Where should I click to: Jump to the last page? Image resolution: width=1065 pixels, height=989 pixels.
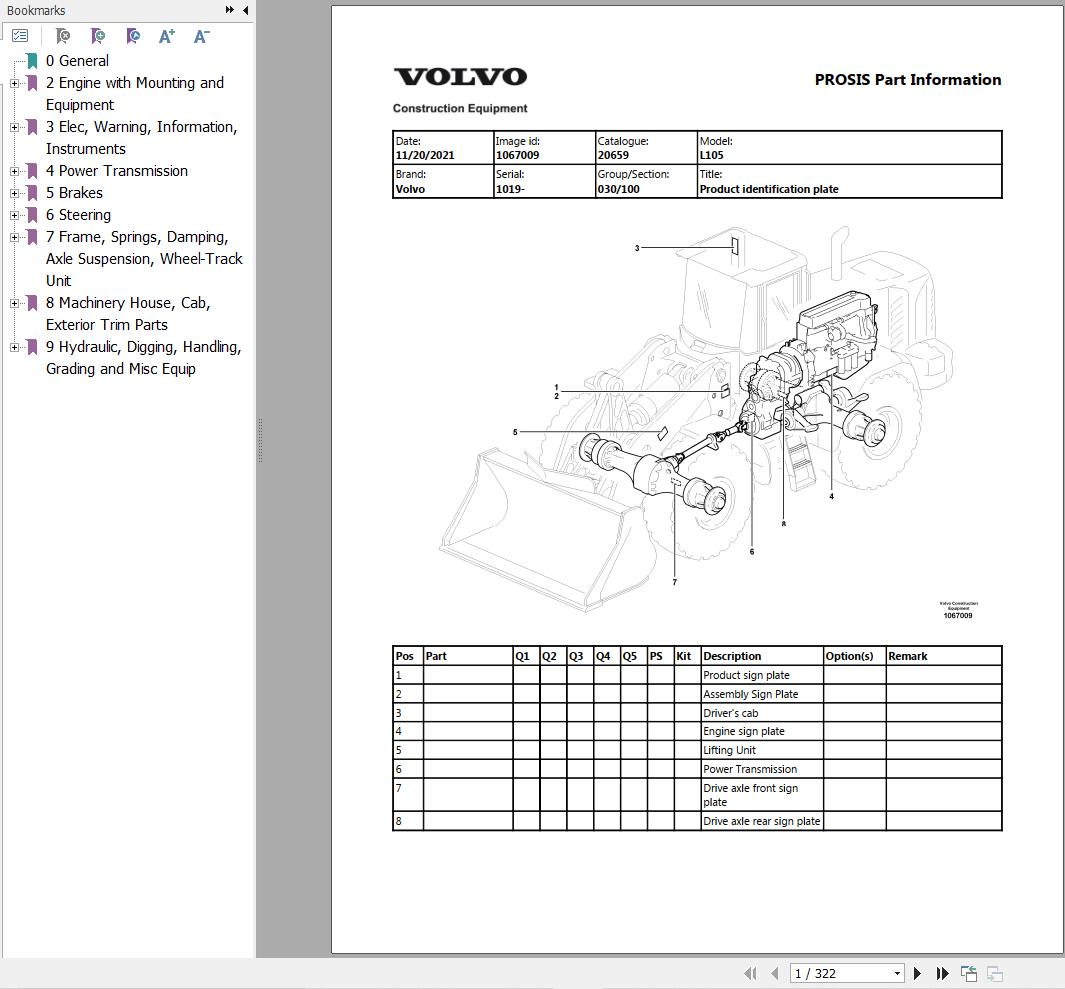942,973
